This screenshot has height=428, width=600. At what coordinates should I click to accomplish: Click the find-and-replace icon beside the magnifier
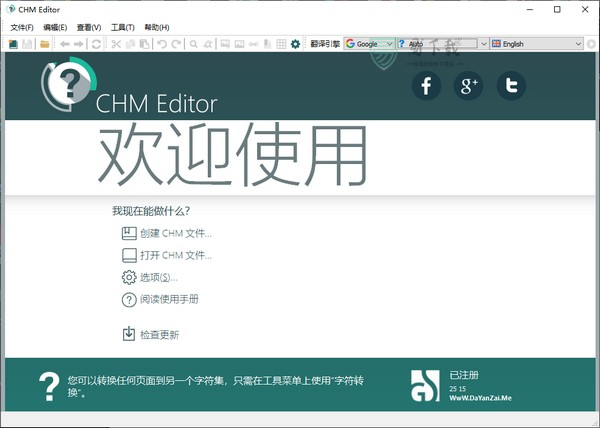208,44
